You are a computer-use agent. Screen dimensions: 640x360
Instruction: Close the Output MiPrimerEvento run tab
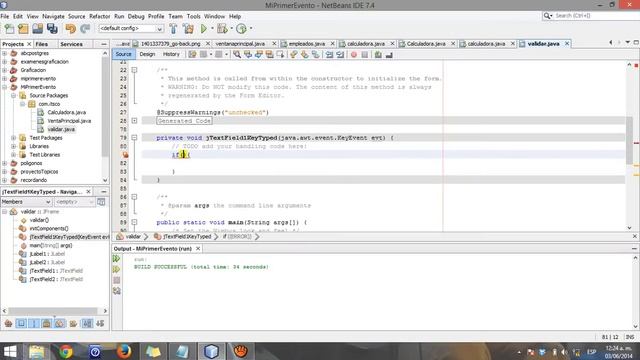(198, 249)
